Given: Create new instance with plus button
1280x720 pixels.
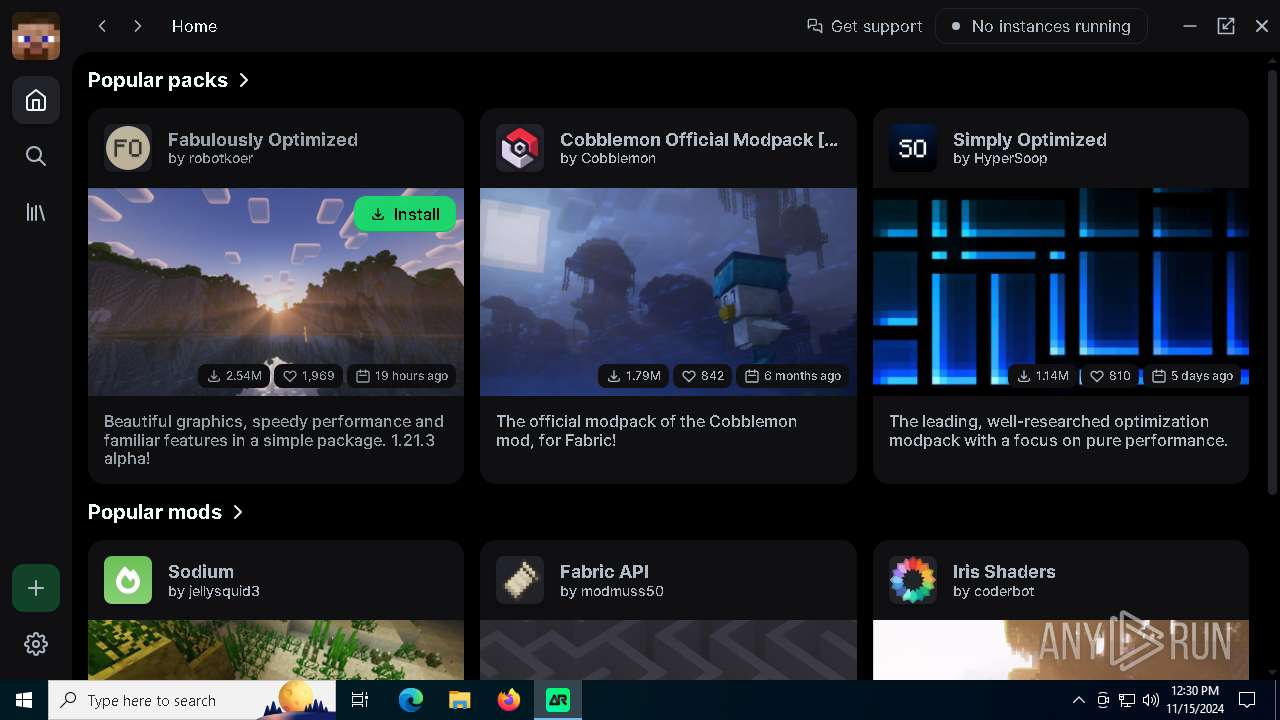Looking at the screenshot, I should click(36, 588).
